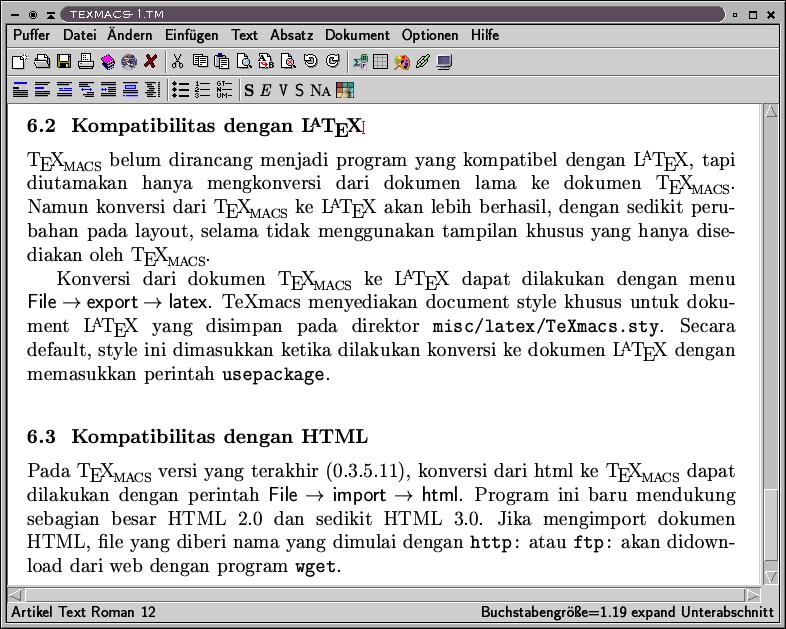Image resolution: width=786 pixels, height=629 pixels.
Task: Redo the change with the clockwise arrow icon
Action: (332, 61)
